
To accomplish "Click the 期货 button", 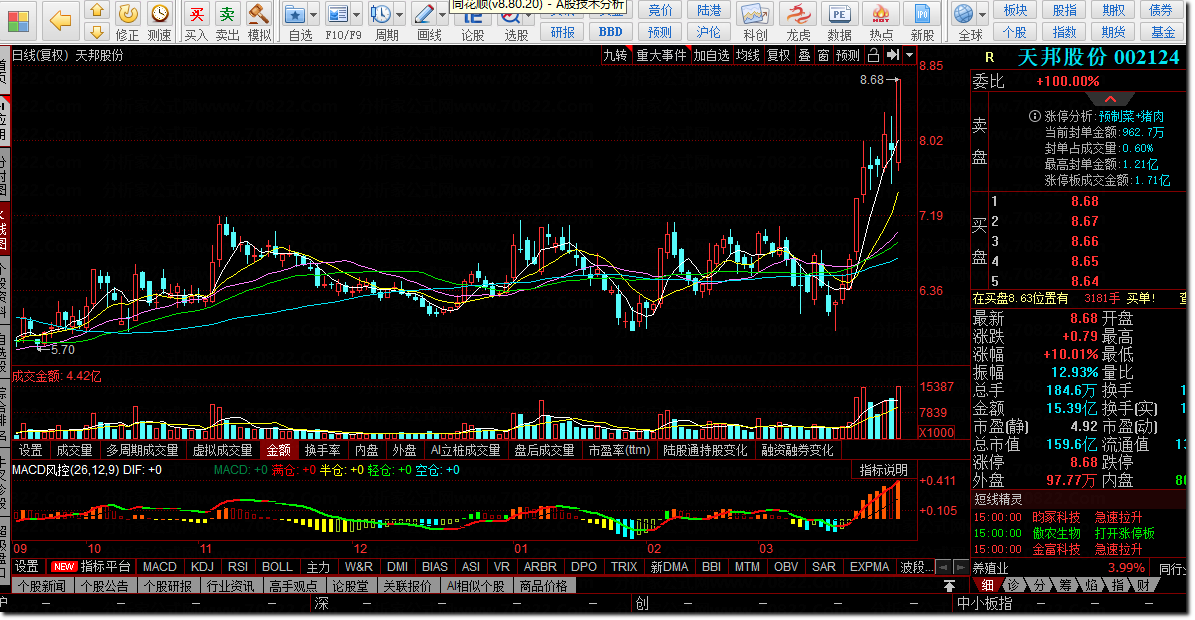I will pyautogui.click(x=1113, y=32).
